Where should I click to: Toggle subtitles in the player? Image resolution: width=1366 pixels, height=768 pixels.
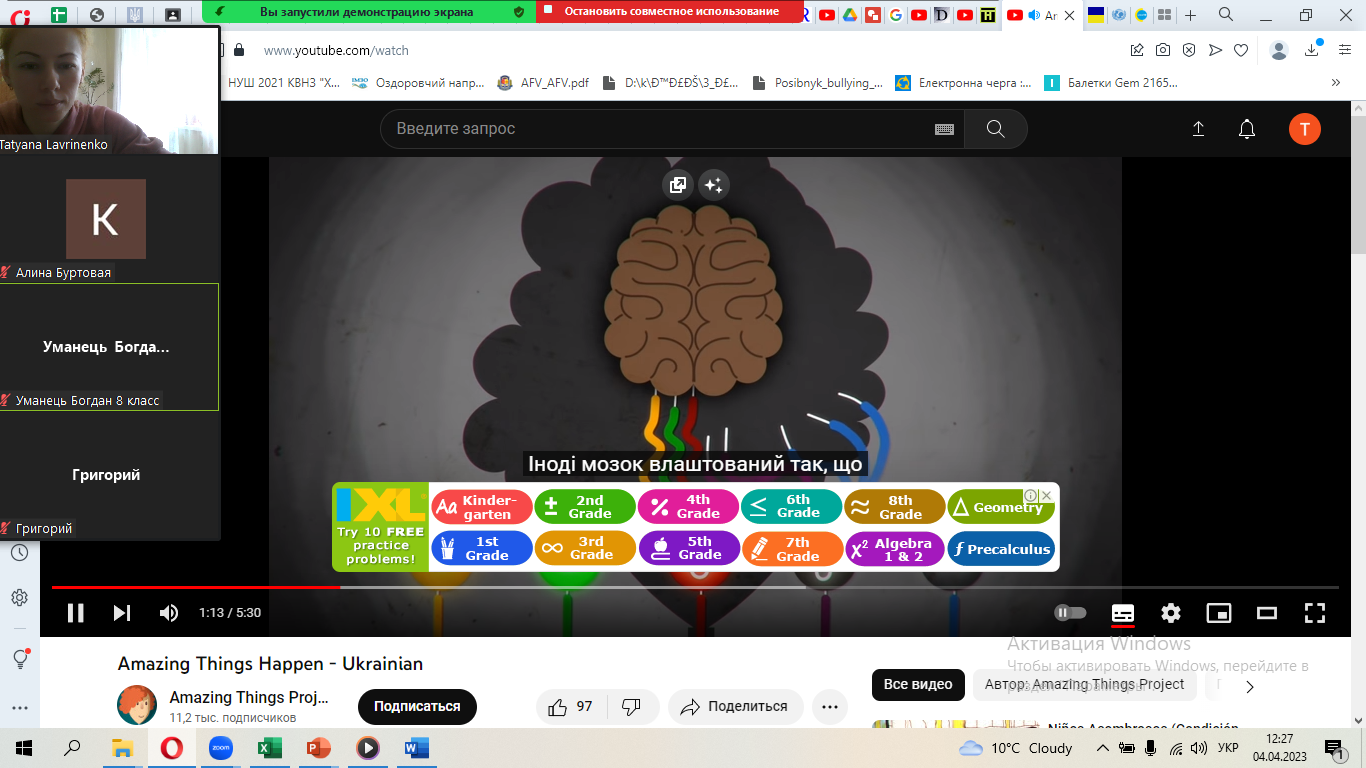coord(1123,613)
